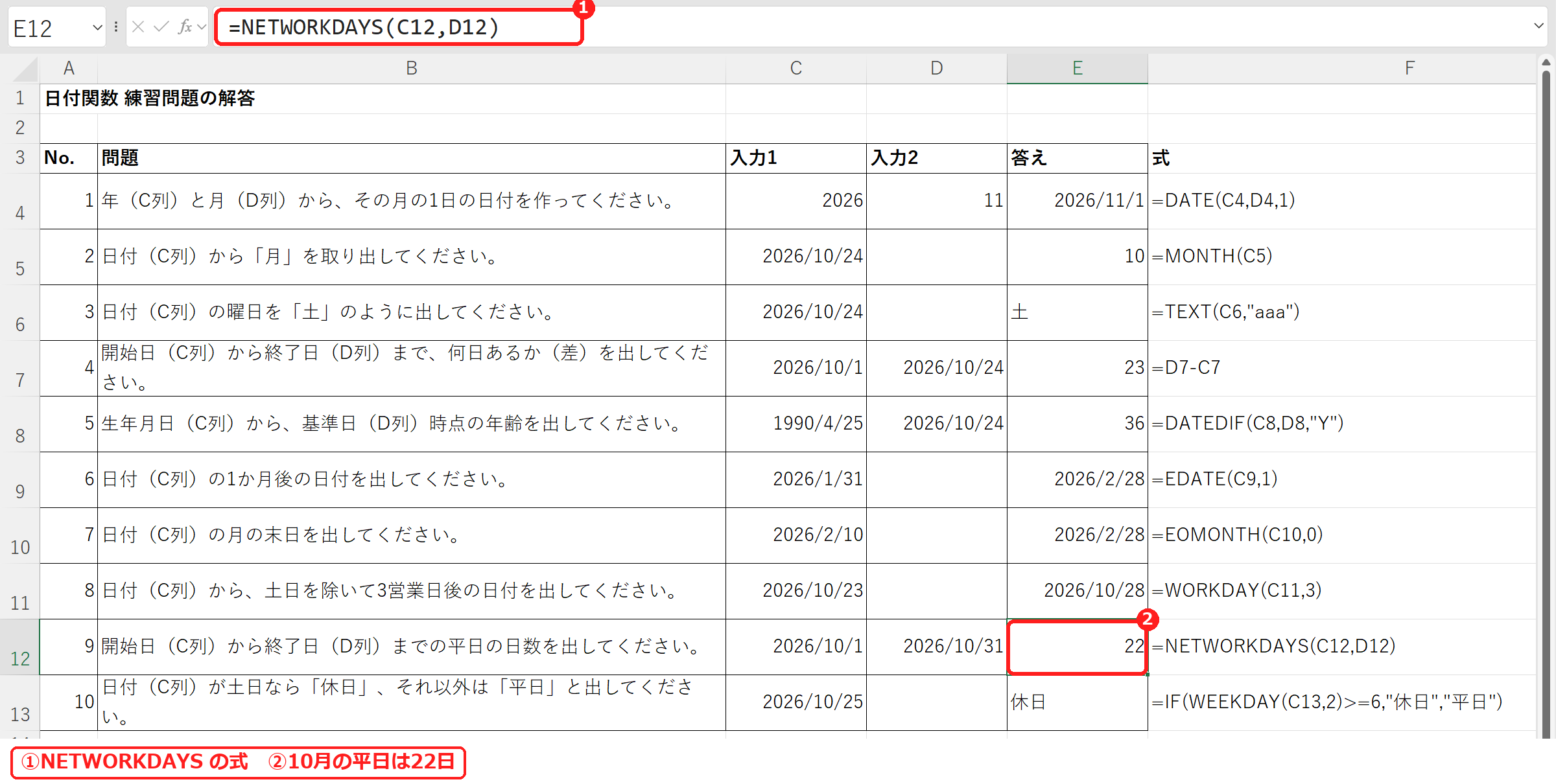Select column E header
Viewport: 1556px width, 784px height.
1078,68
